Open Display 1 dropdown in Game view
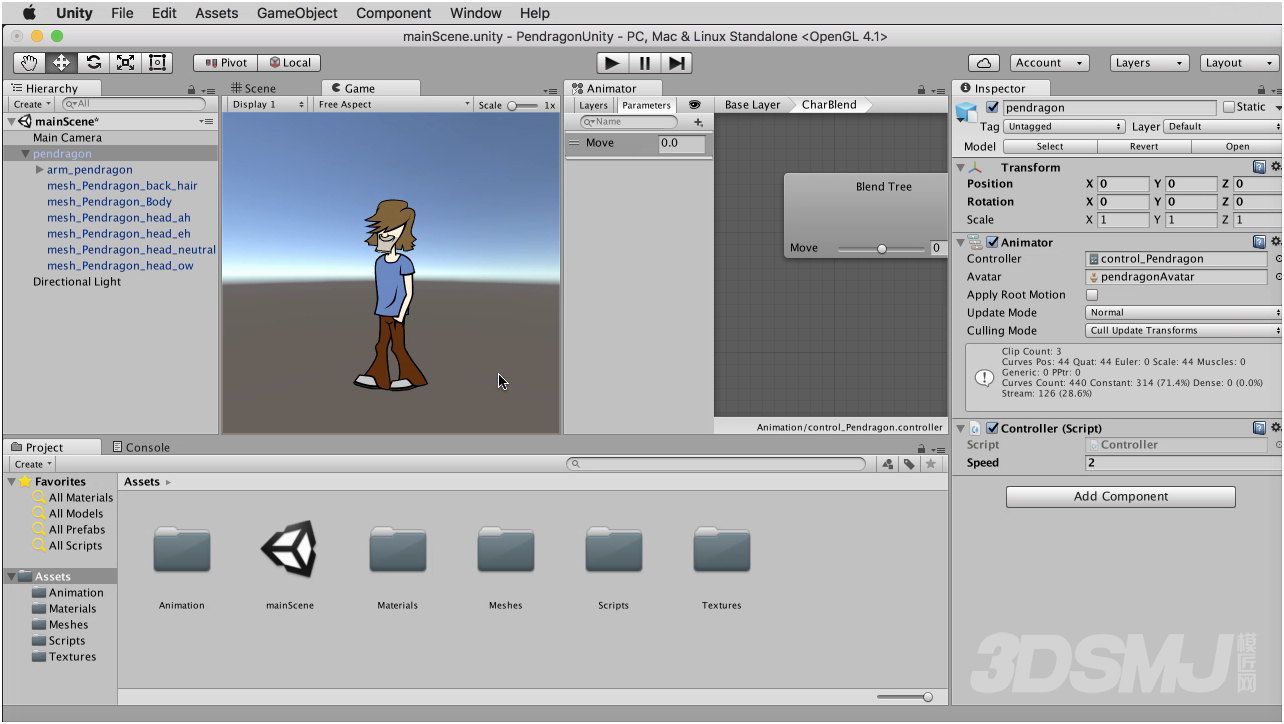The height and width of the screenshot is (724, 1284). pyautogui.click(x=268, y=104)
